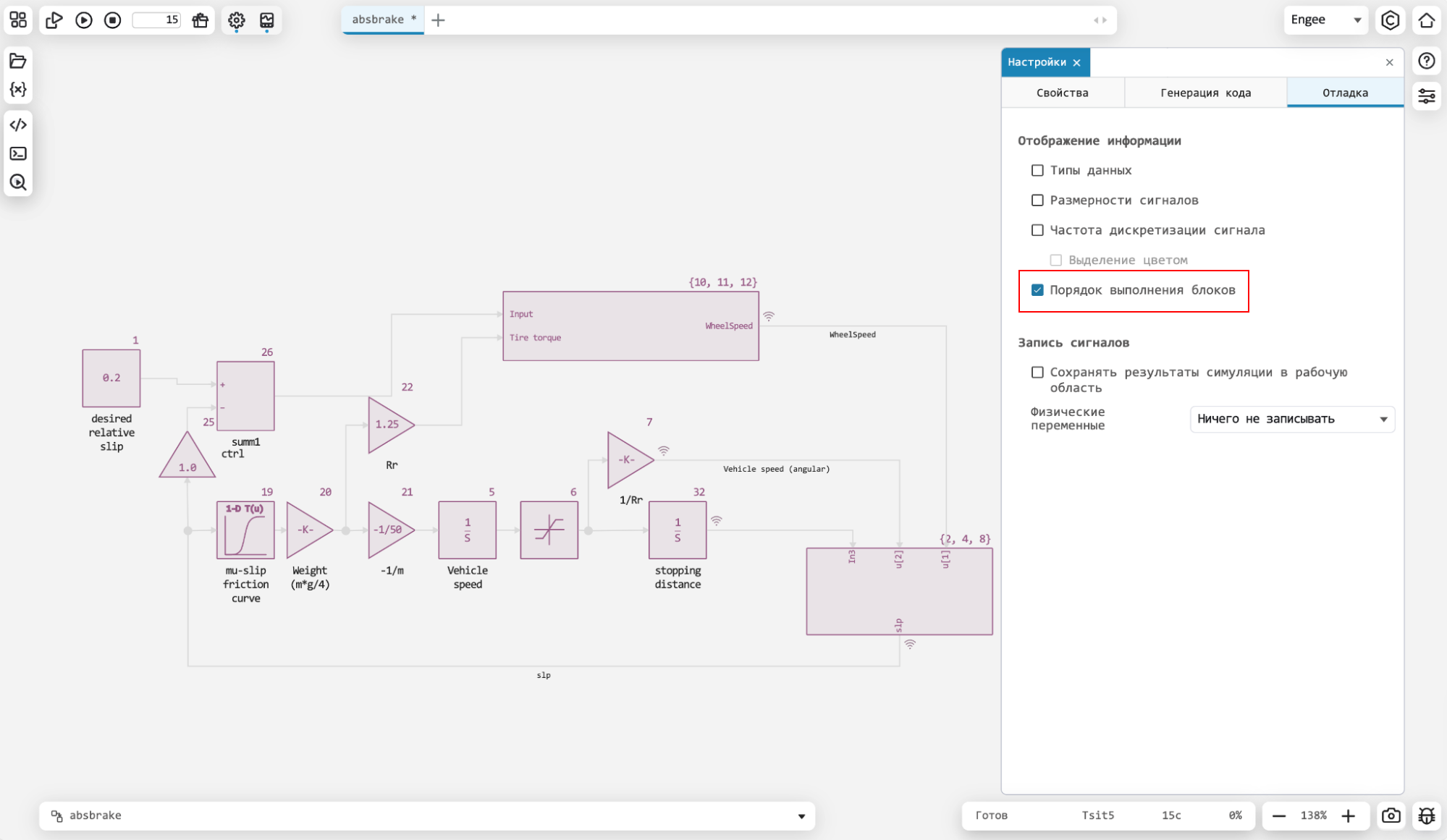
Task: Switch to the Генерация кода tab
Action: click(x=1204, y=92)
